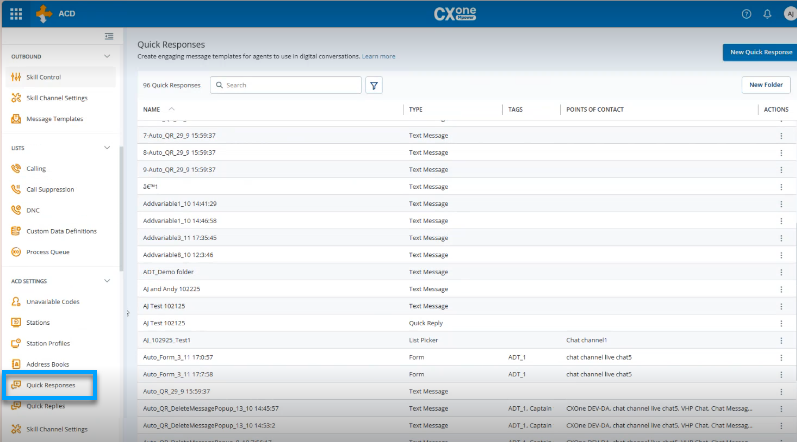Collapse the OUTBOUND section
This screenshot has width=797, height=442.
pyautogui.click(x=108, y=56)
